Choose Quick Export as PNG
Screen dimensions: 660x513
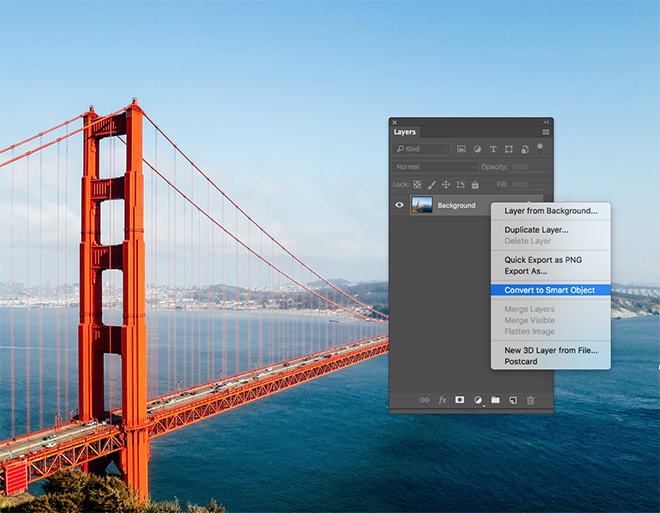coord(543,260)
